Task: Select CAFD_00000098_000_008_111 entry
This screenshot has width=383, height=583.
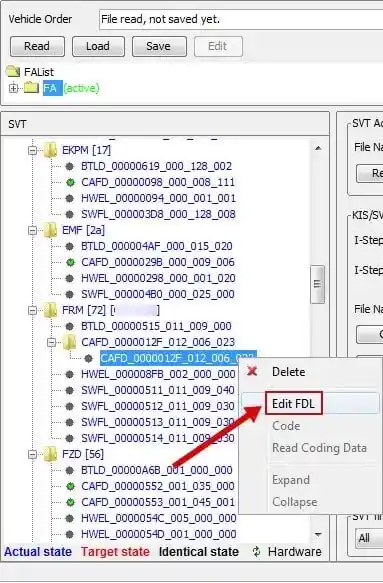Action: pyautogui.click(x=158, y=182)
